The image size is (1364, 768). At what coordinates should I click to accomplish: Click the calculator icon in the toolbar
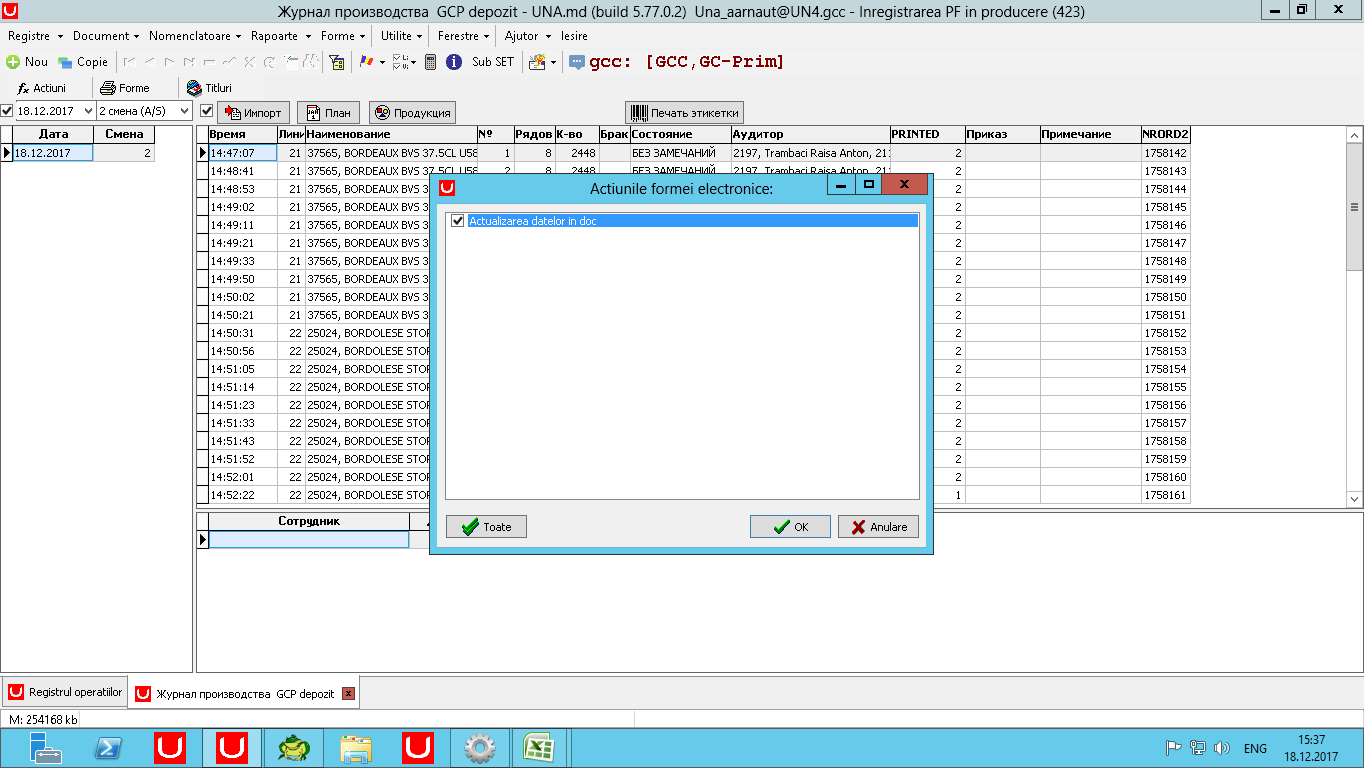(430, 62)
